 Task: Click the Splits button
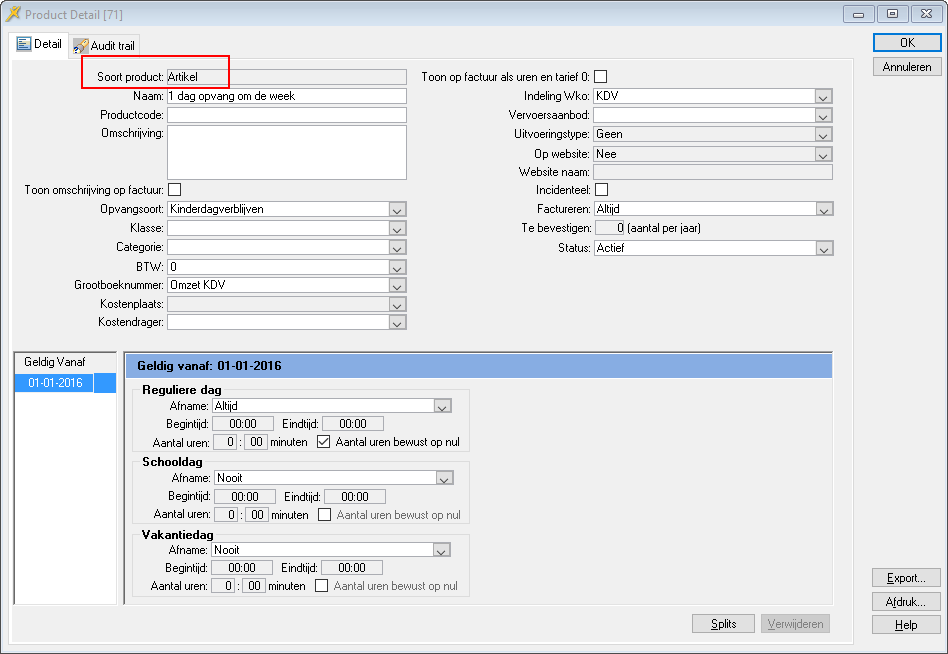click(x=723, y=624)
